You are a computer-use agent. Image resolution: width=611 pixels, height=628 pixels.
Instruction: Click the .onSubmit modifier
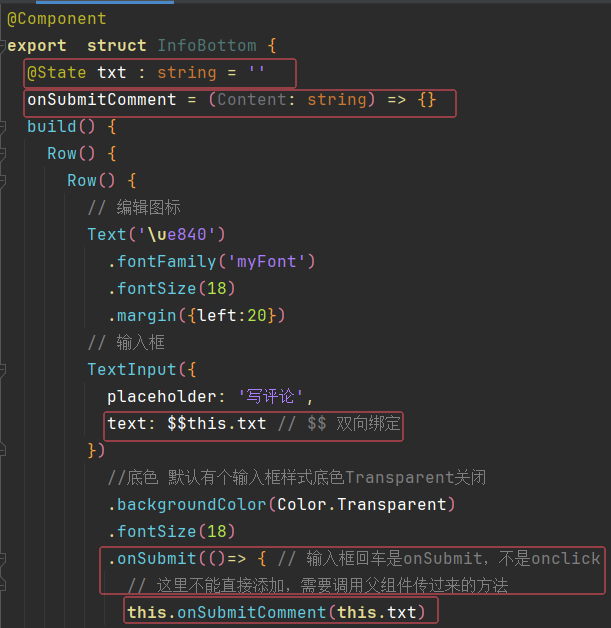coord(152,559)
